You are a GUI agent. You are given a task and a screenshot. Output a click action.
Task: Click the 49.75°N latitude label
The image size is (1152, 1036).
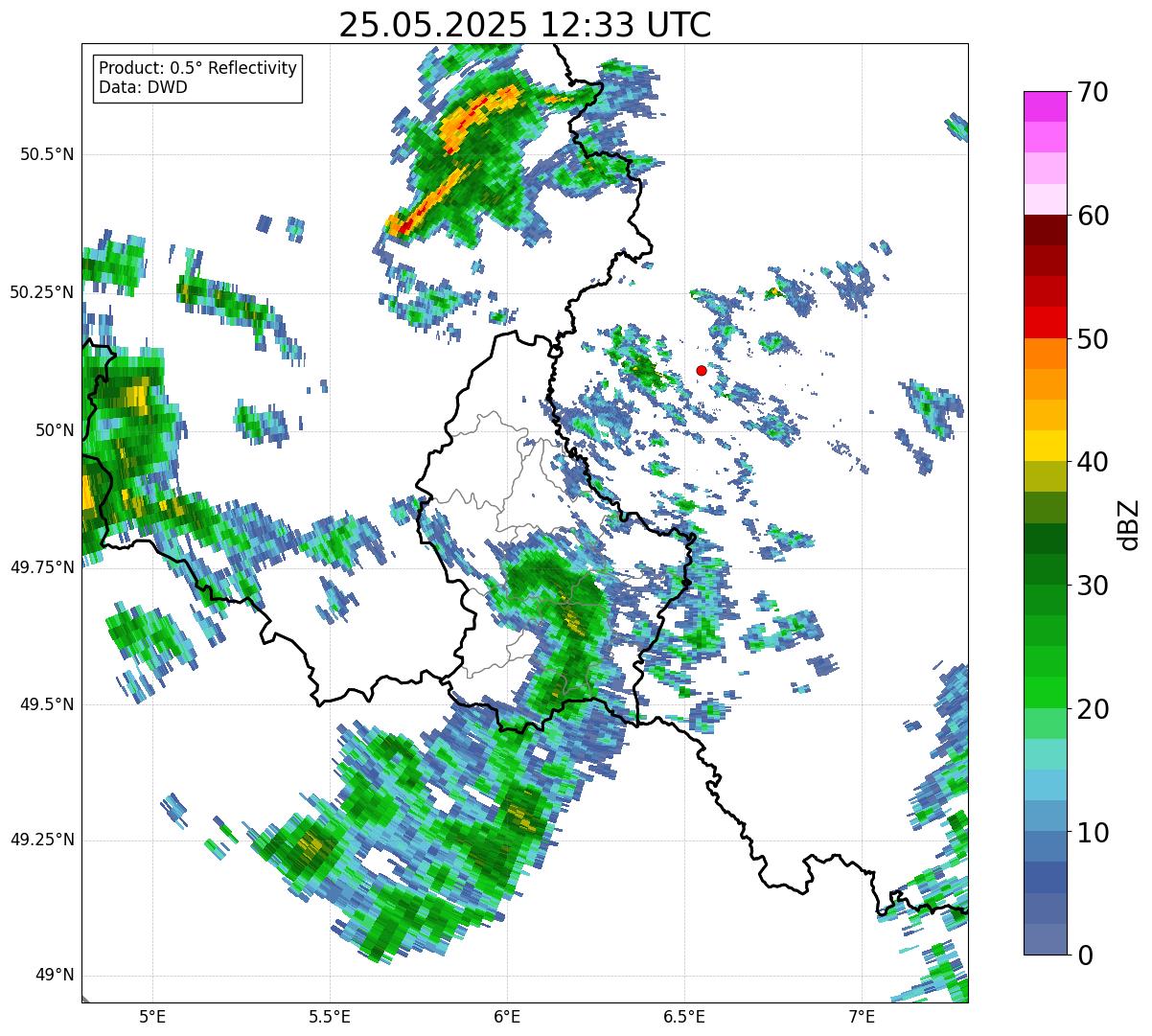41,567
